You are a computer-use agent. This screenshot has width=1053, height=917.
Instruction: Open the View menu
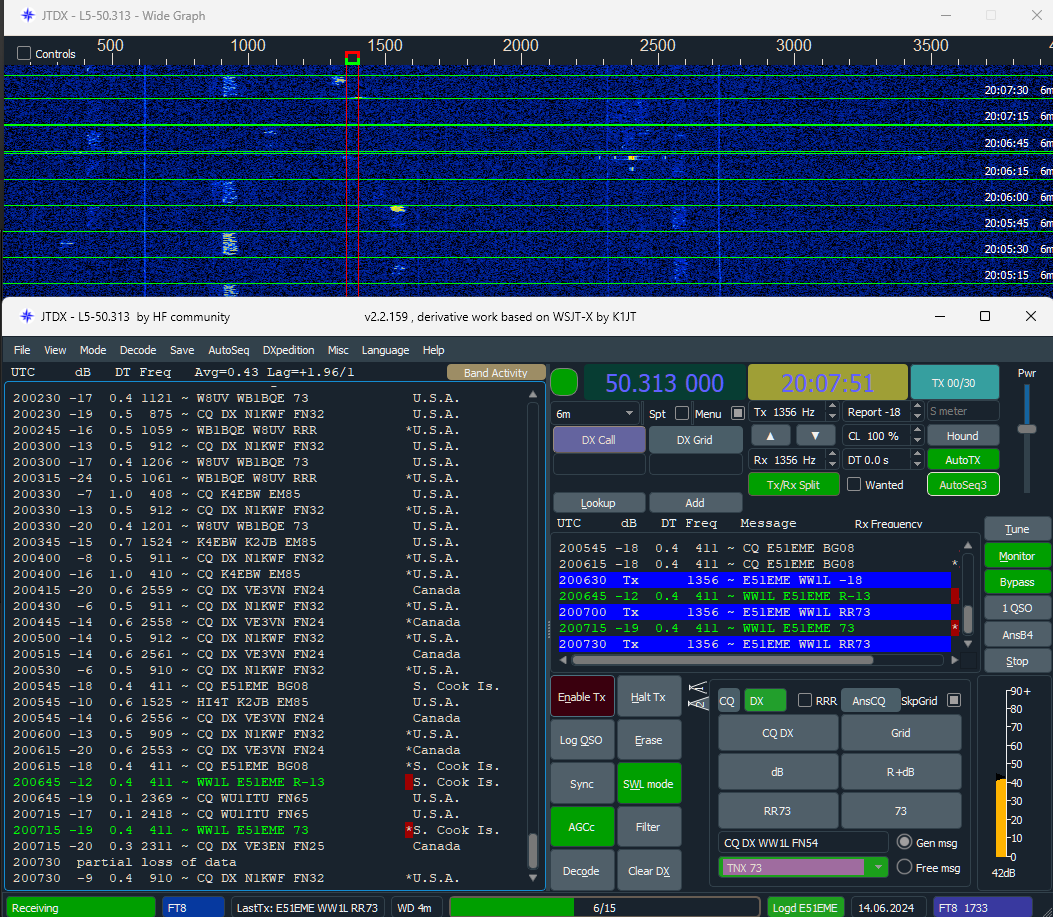coord(55,350)
